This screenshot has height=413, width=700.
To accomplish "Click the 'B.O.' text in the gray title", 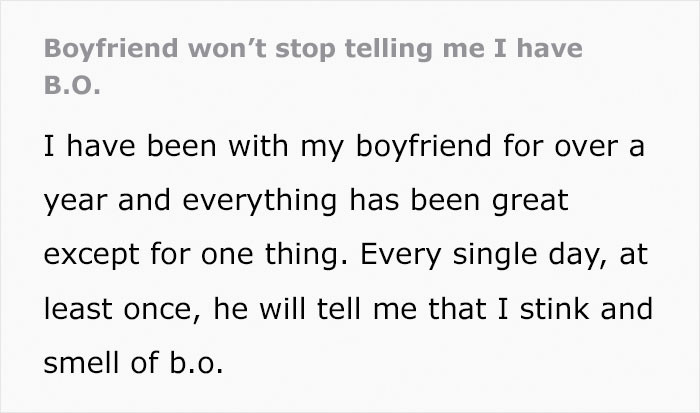I will [72, 84].
